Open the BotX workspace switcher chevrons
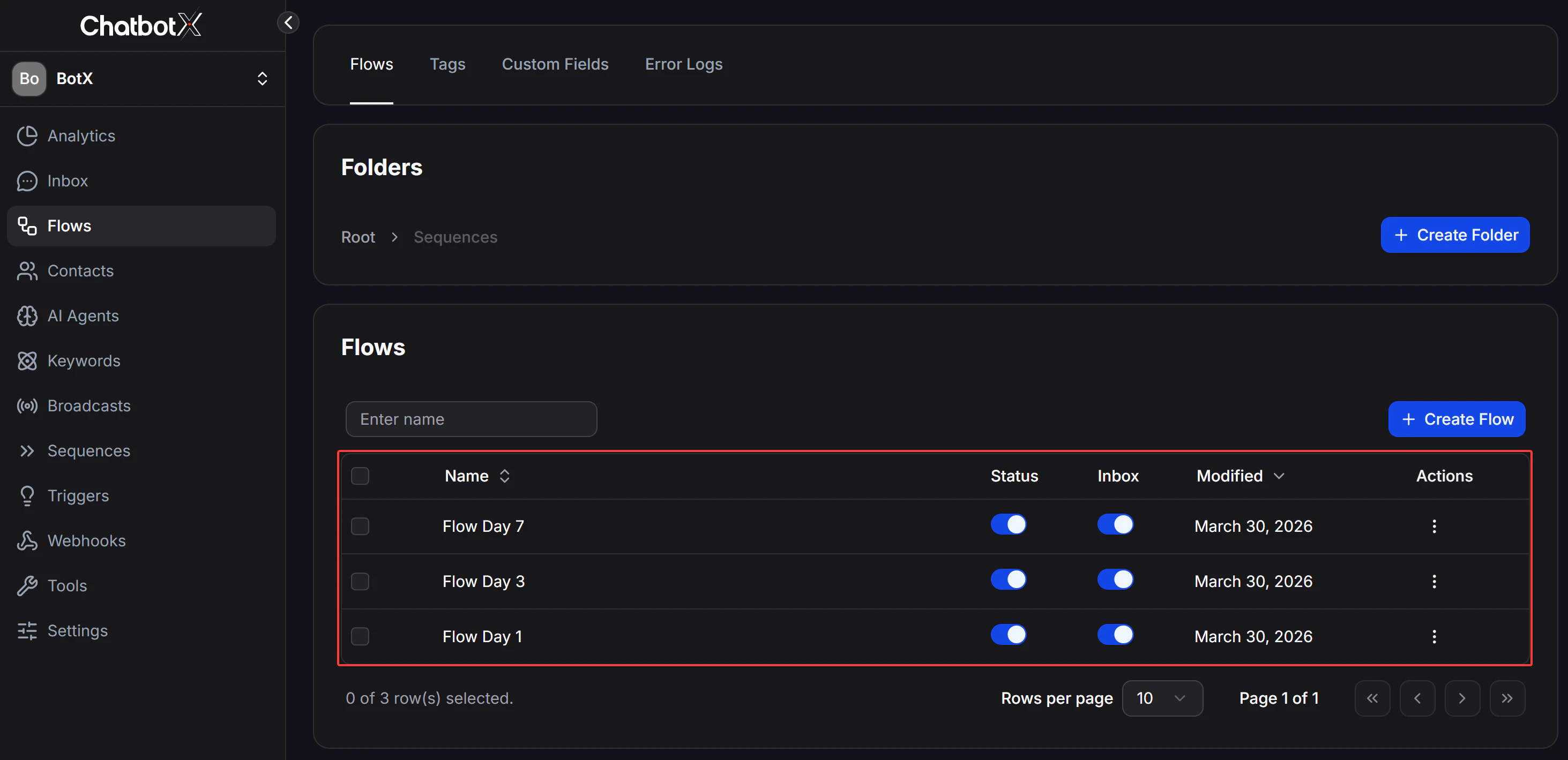The height and width of the screenshot is (760, 1568). point(263,79)
